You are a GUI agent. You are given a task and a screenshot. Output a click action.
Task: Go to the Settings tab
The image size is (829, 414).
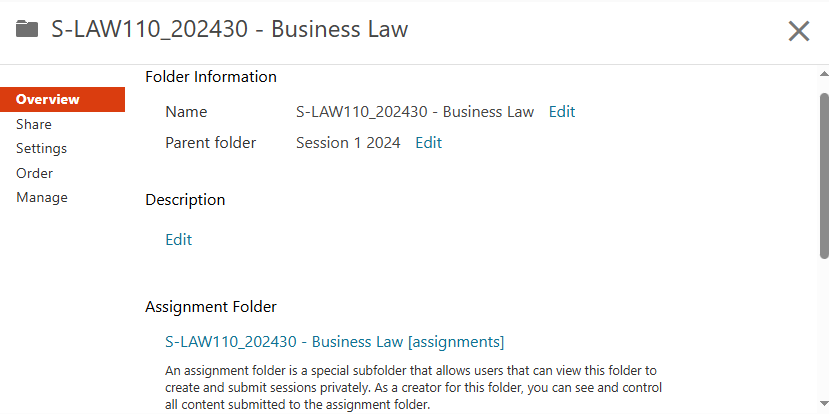41,148
